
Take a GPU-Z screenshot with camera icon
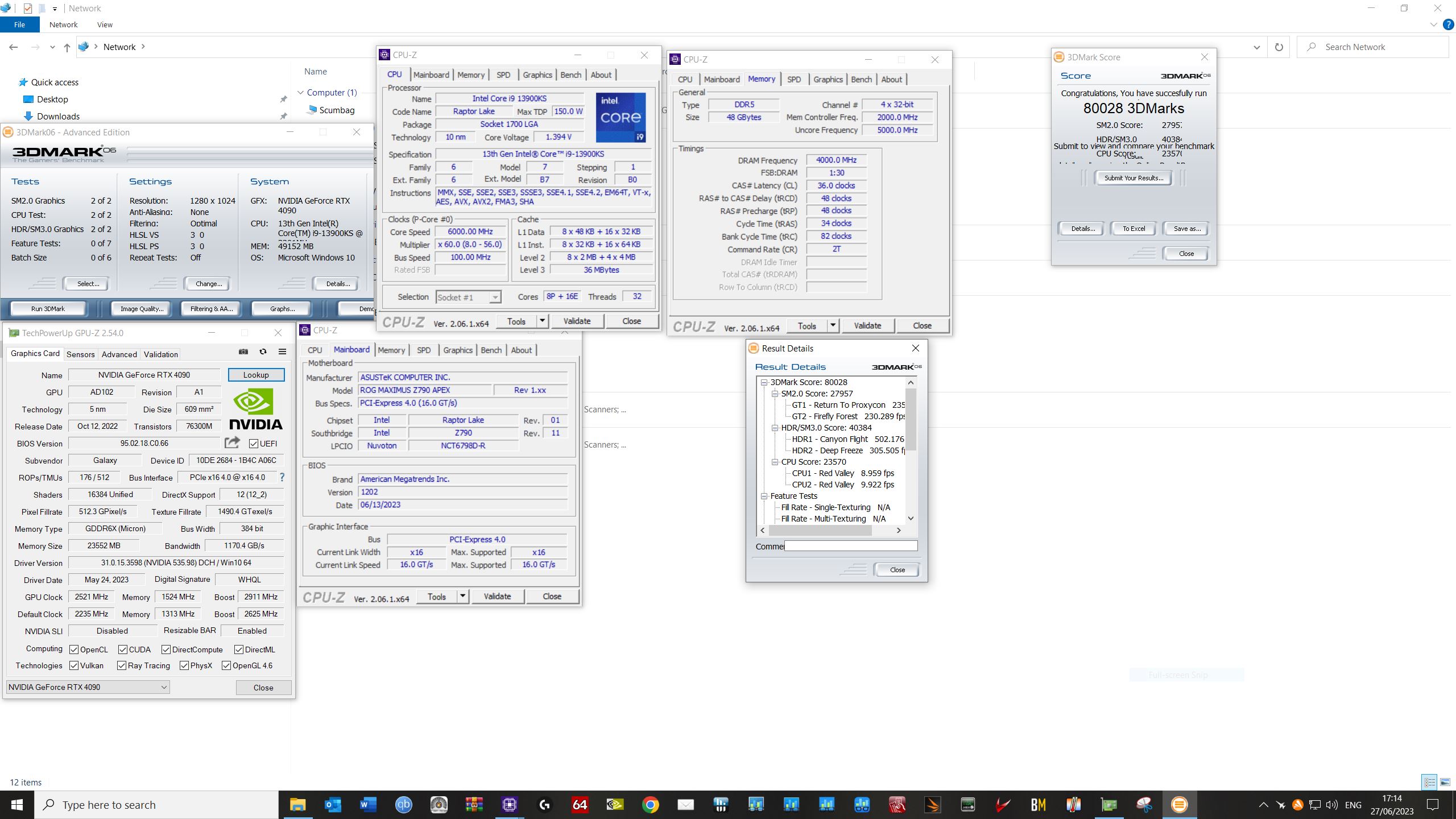pyautogui.click(x=243, y=351)
